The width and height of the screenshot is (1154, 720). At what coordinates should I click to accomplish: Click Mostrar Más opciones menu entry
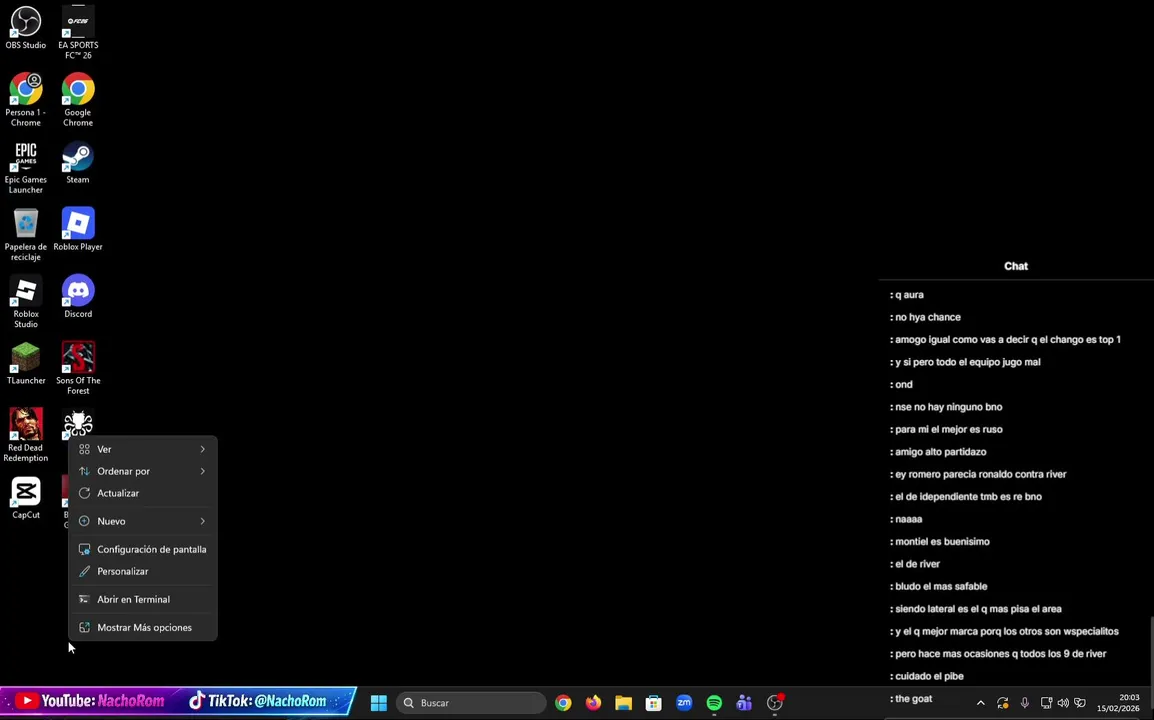[x=143, y=627]
